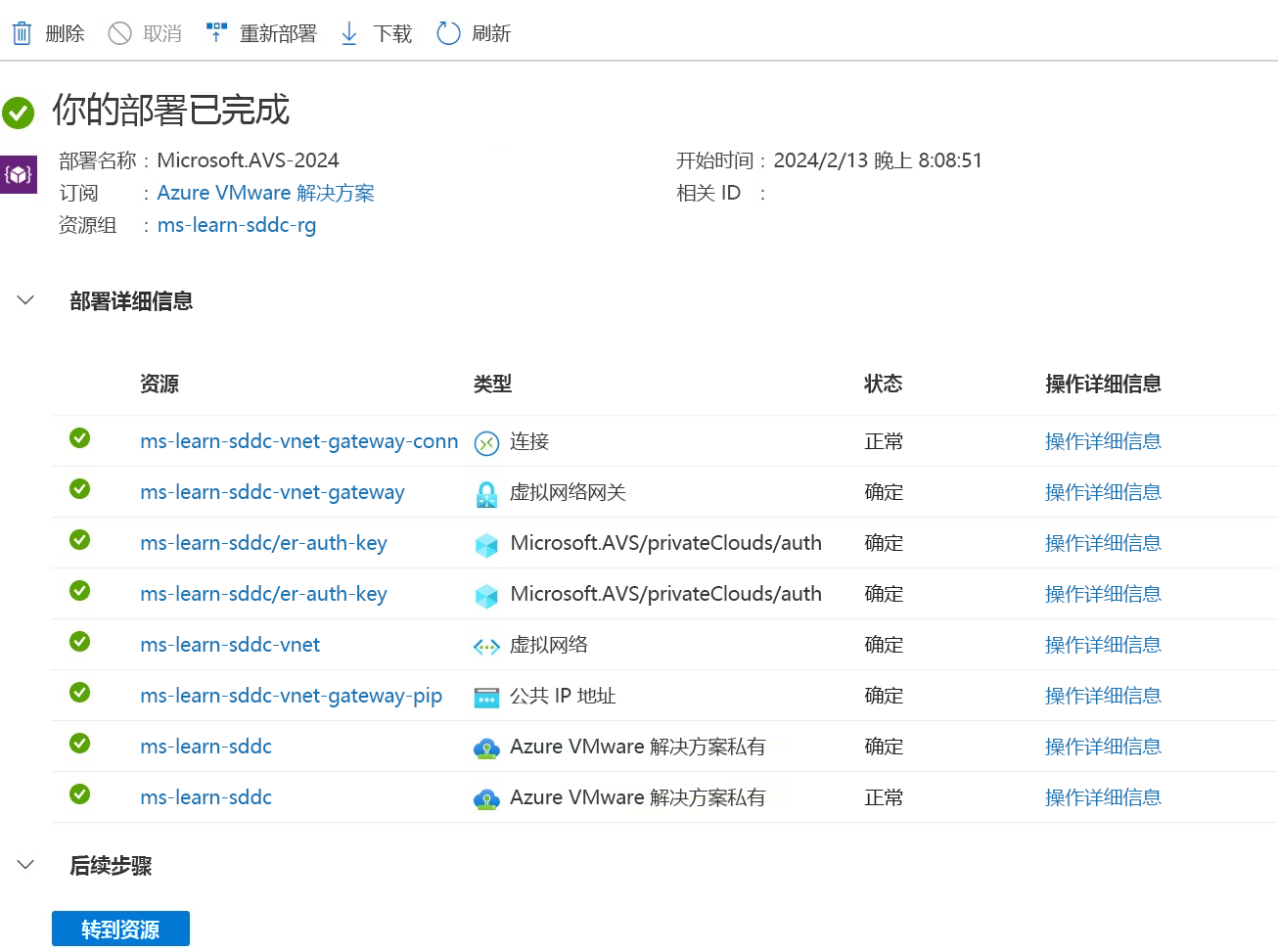Collapse the 后续步骤 section
Screen dimensions: 1278x952
click(26, 865)
